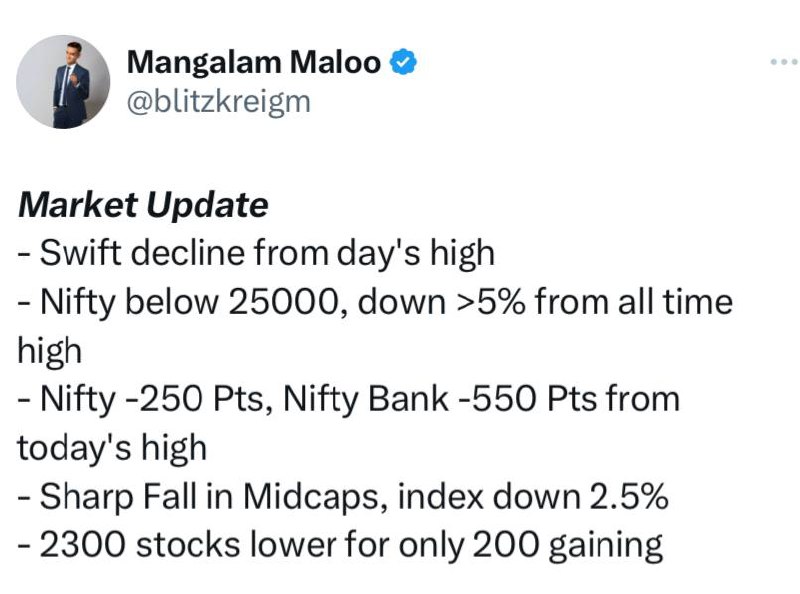Select the lone word "high" after "all time"
Screen dimensions: 800x594
49,351
